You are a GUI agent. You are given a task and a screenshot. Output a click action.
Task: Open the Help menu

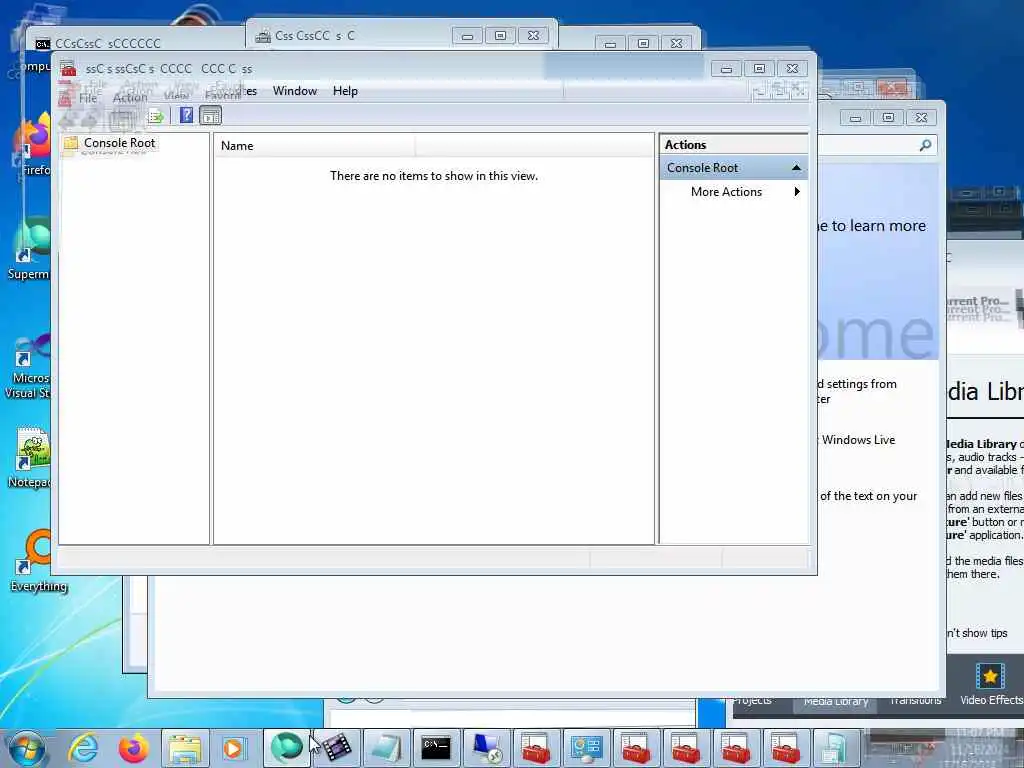point(345,91)
